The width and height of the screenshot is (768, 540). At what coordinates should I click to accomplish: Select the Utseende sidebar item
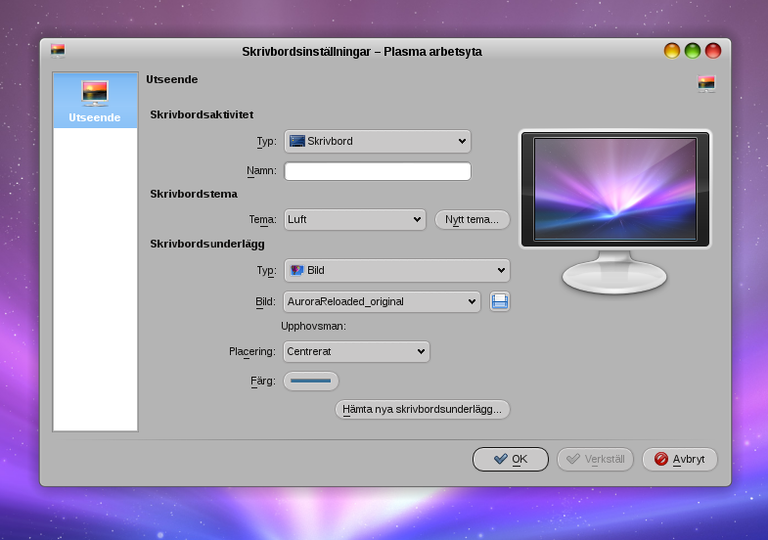[x=95, y=100]
